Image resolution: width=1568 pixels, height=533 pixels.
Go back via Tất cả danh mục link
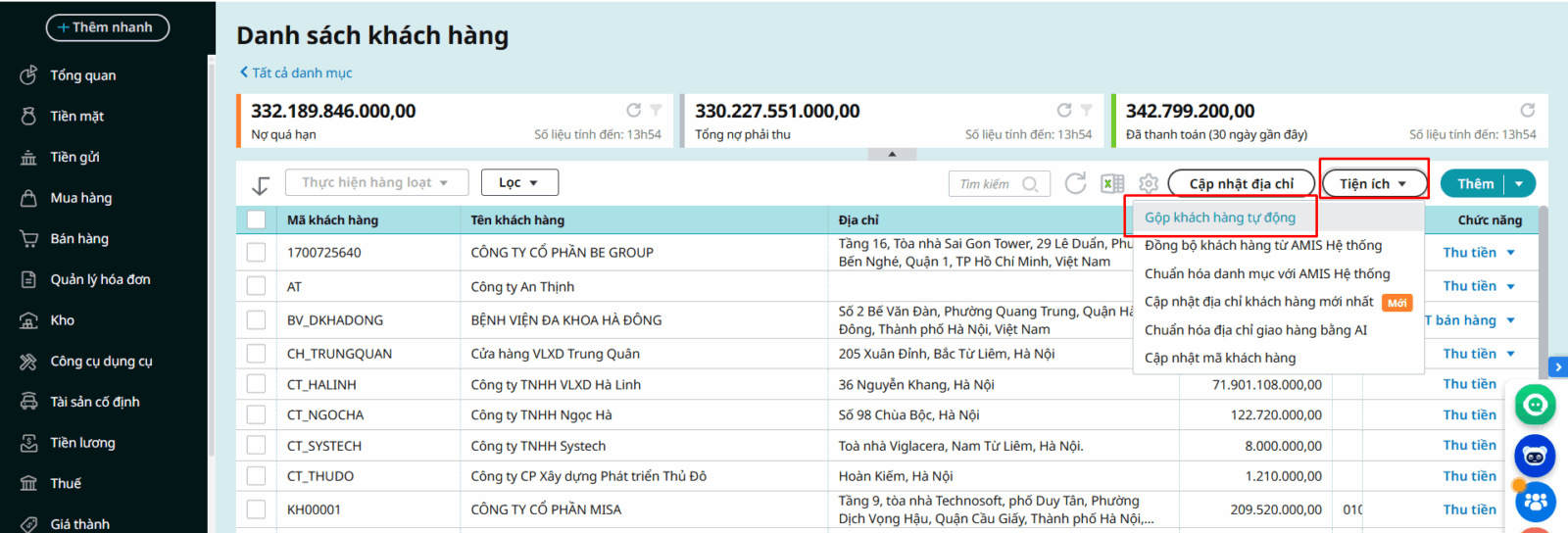pyautogui.click(x=296, y=73)
